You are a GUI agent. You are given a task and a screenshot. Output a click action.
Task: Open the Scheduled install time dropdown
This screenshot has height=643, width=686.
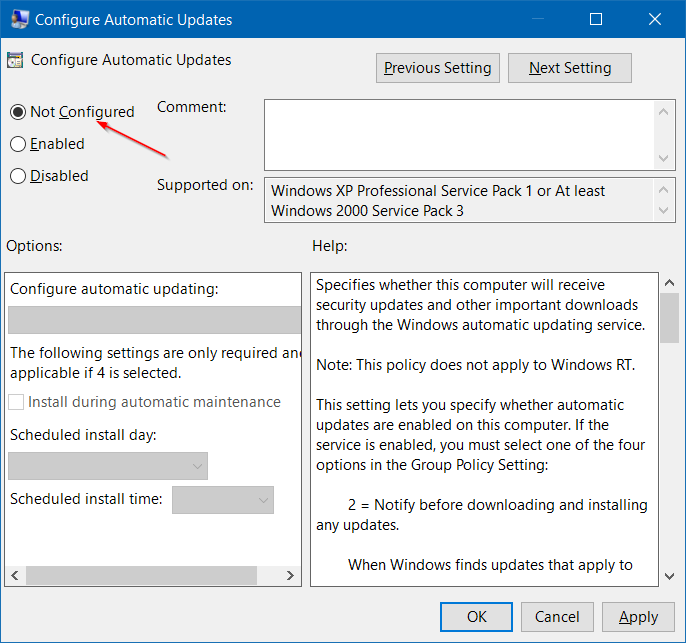click(223, 500)
